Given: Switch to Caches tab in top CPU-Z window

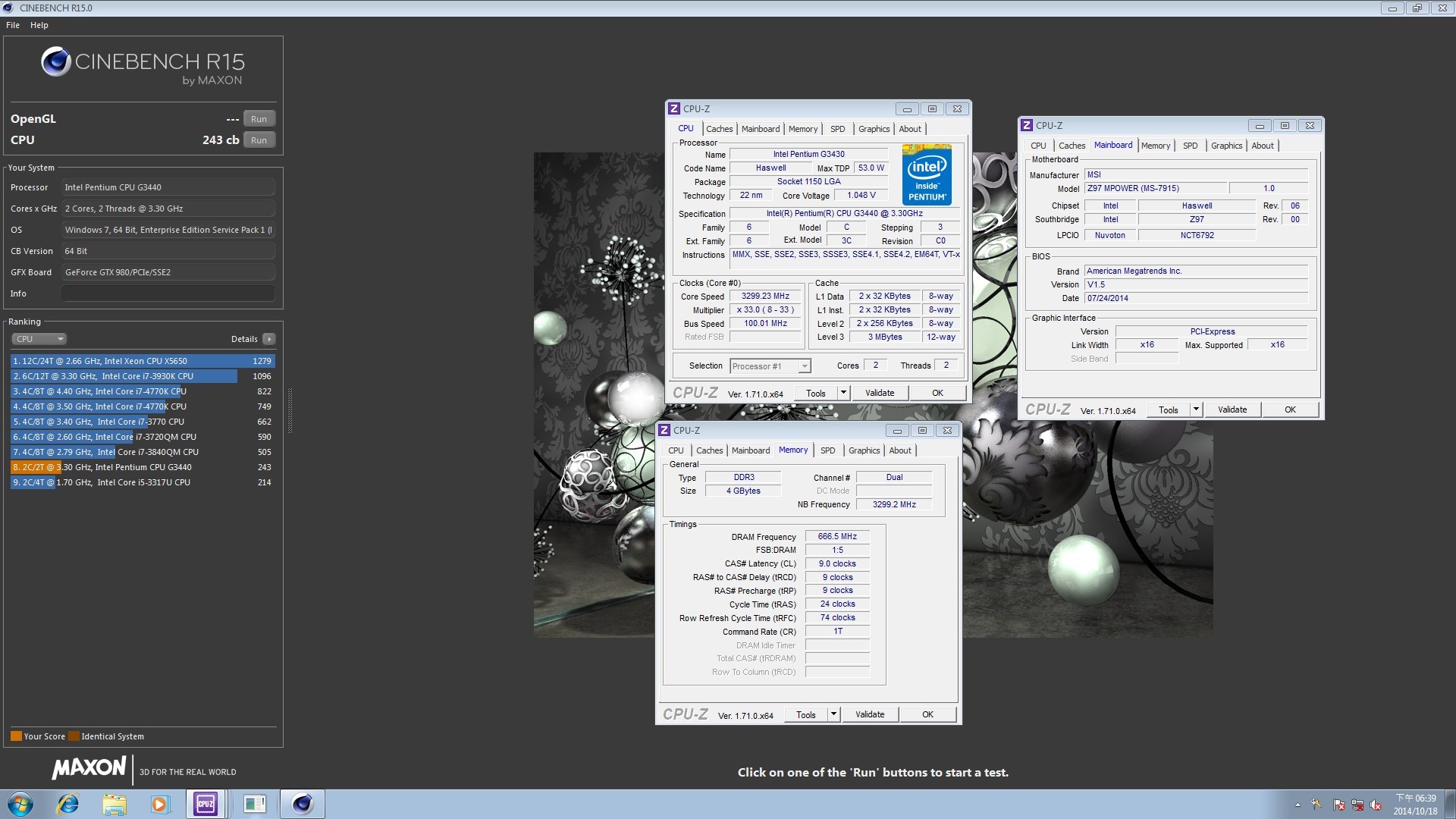Looking at the screenshot, I should [719, 129].
